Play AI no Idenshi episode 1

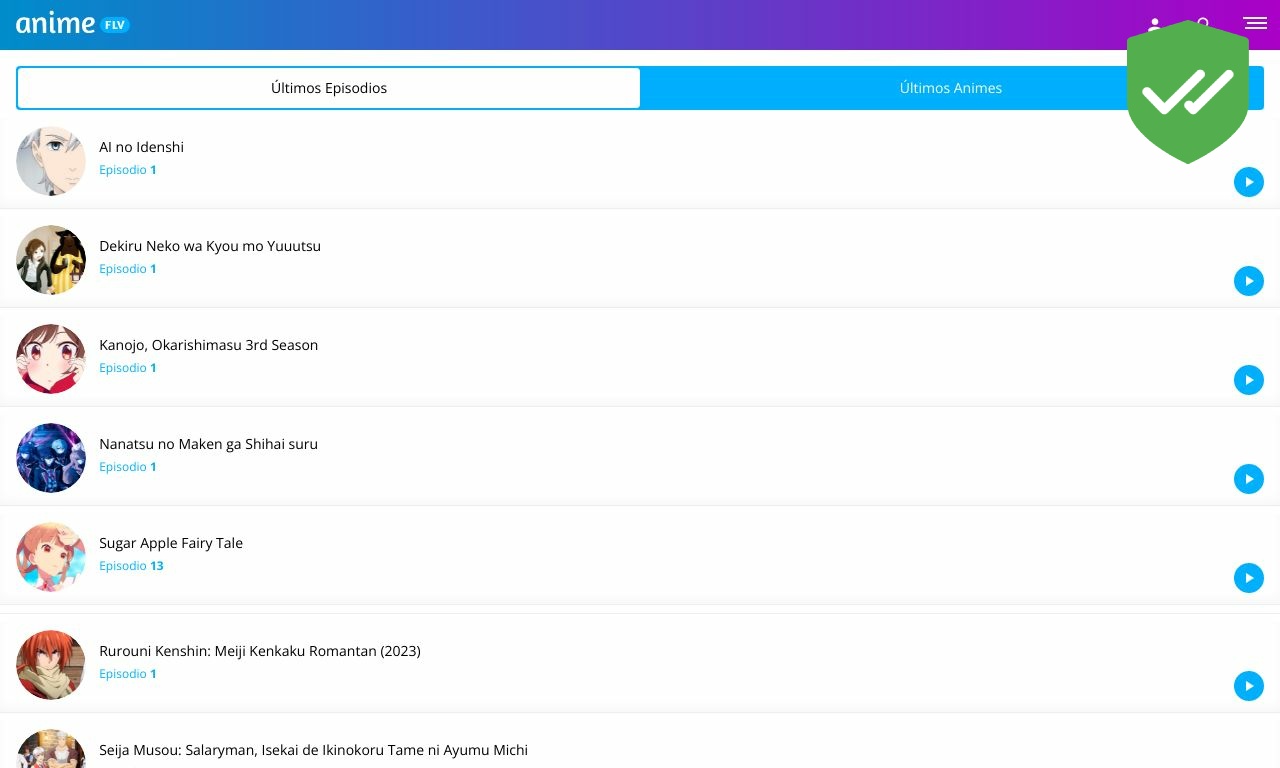point(1249,182)
